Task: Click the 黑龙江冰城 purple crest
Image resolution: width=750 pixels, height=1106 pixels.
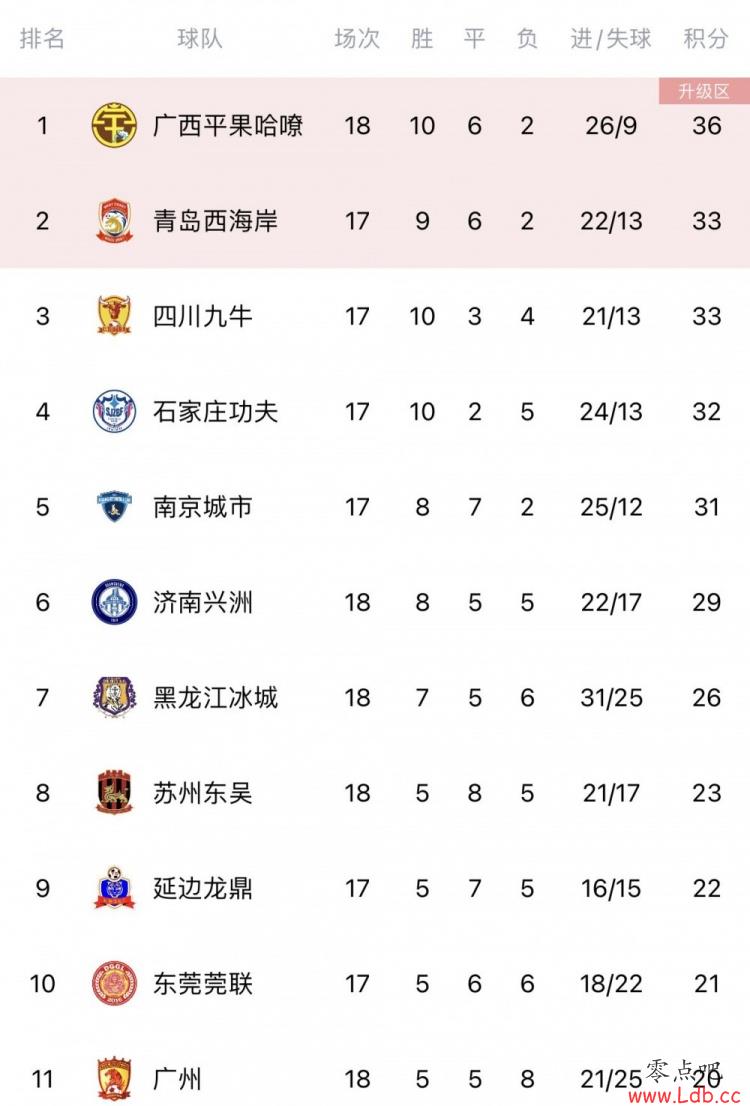Action: tap(114, 698)
